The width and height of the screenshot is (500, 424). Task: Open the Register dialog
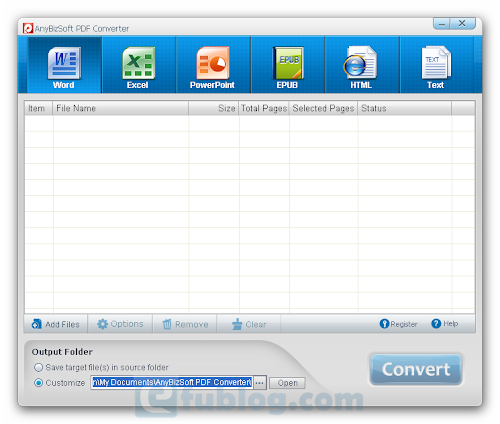[x=398, y=324]
